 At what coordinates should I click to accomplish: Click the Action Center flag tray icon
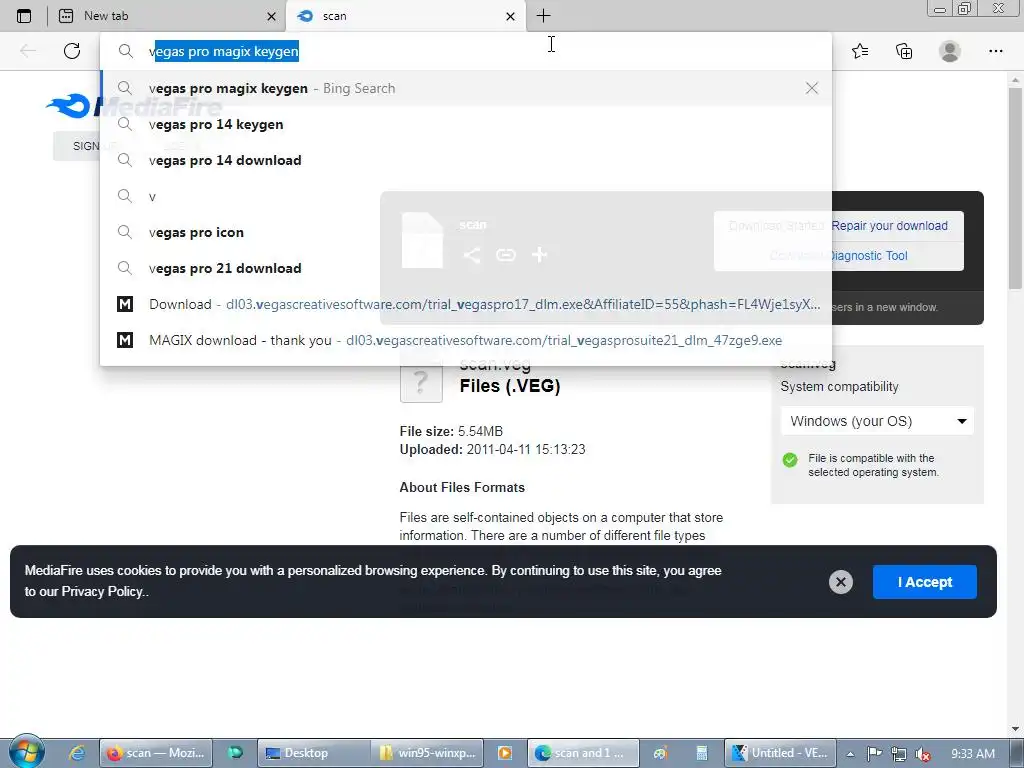[874, 754]
